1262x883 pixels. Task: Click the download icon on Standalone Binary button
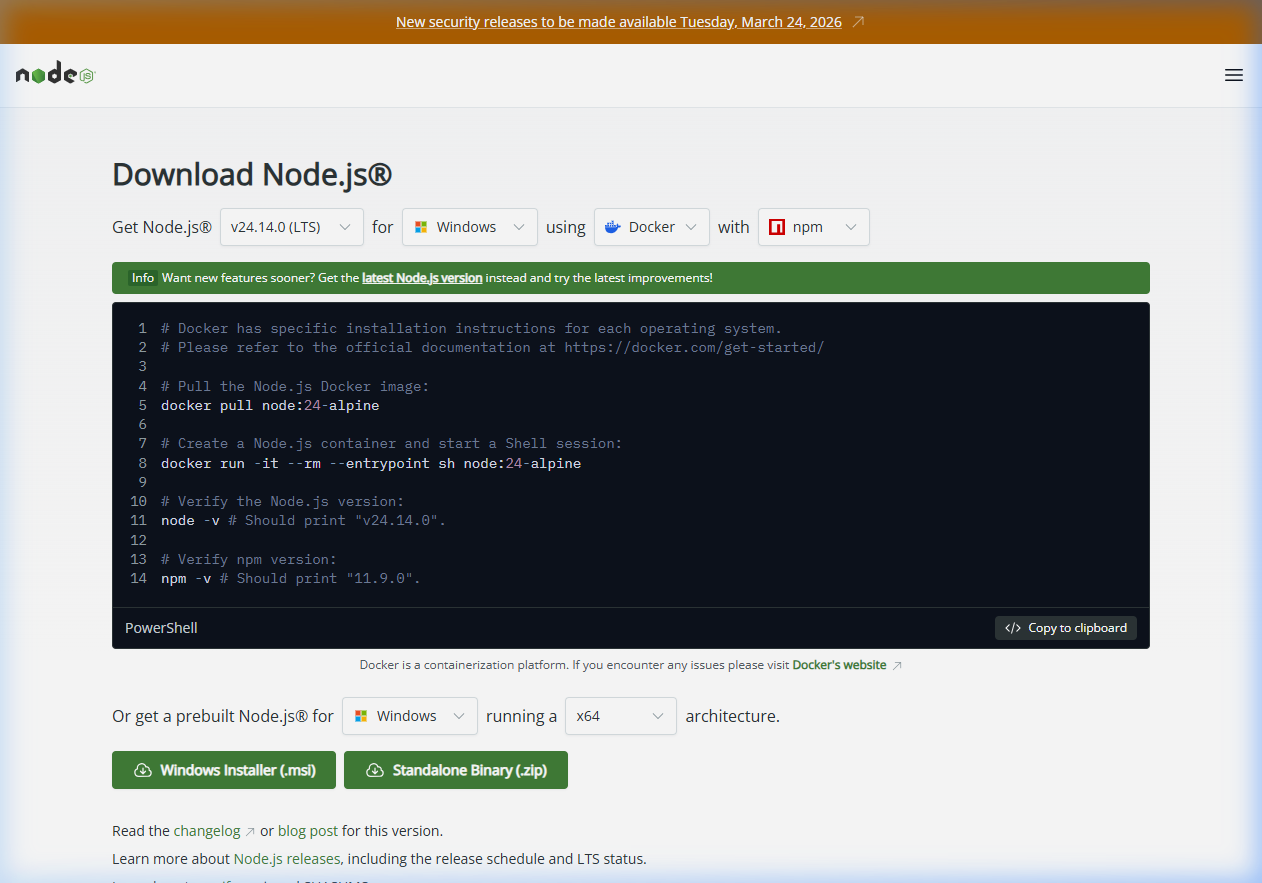click(x=375, y=770)
